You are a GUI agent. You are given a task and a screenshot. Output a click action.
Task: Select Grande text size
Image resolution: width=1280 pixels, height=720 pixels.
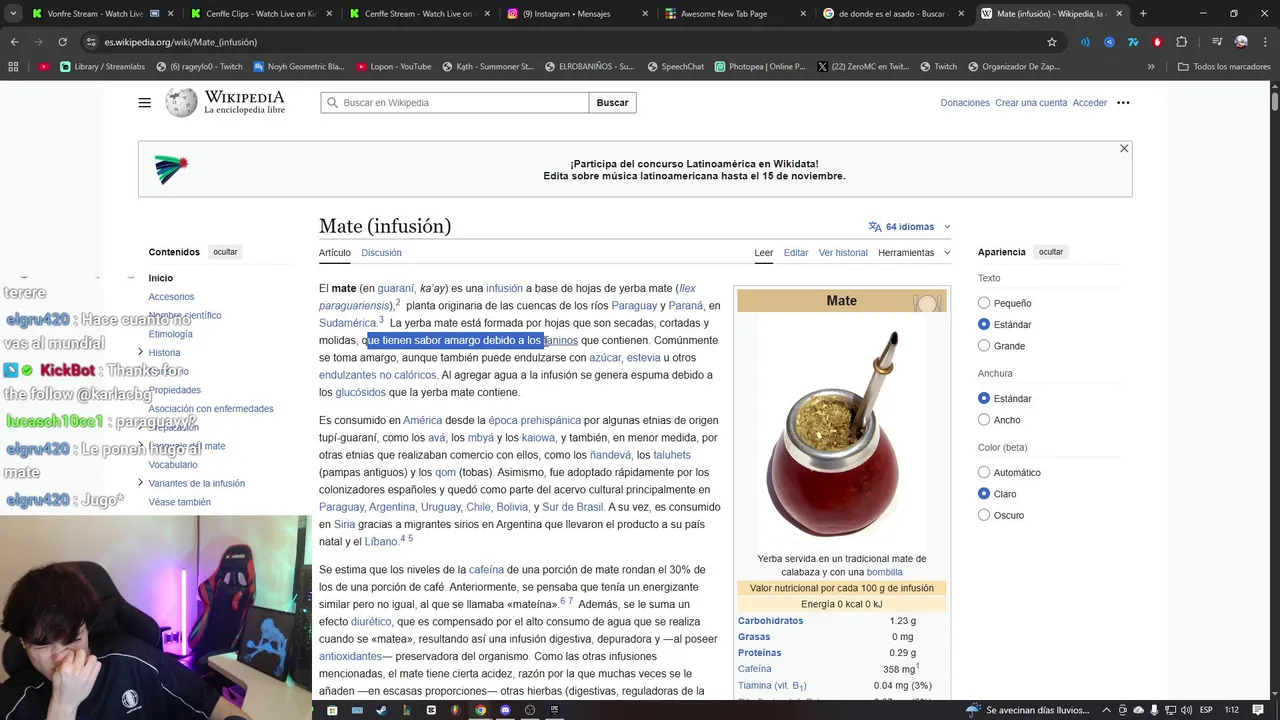(x=984, y=346)
